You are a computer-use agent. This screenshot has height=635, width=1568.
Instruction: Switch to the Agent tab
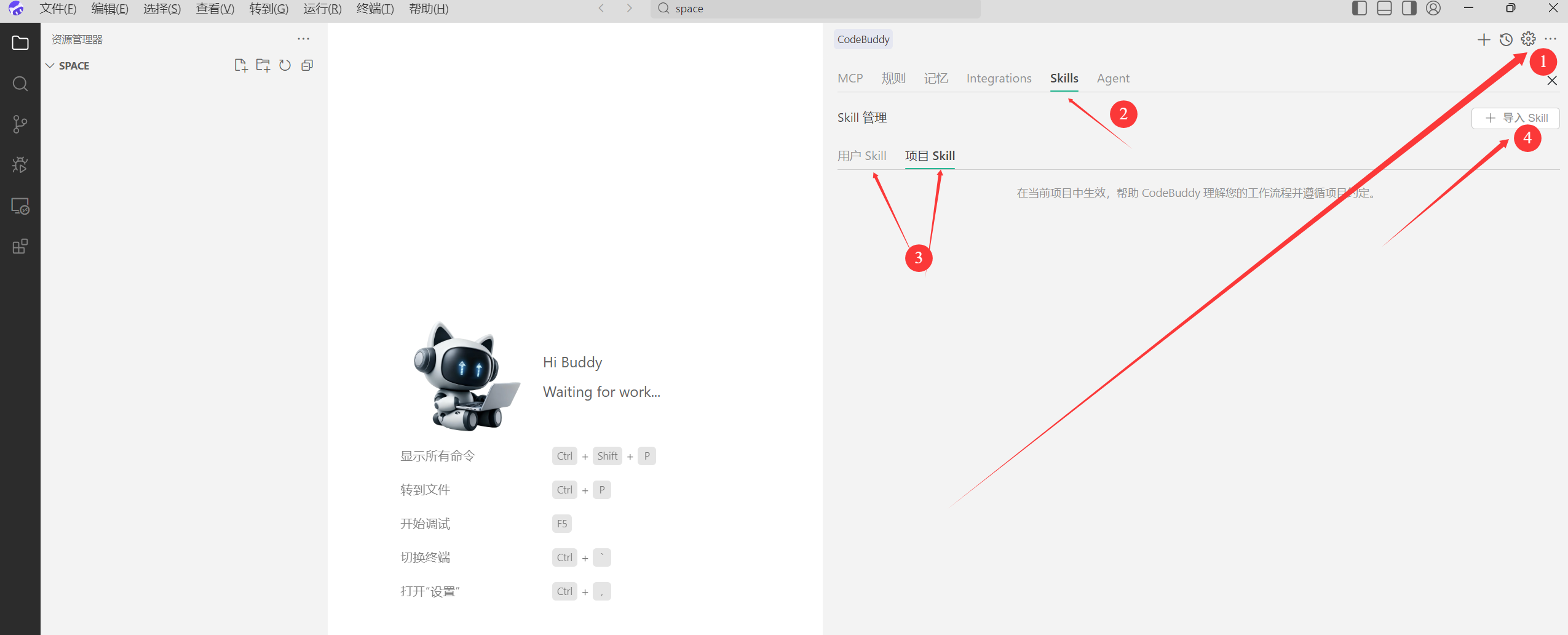coord(1113,78)
